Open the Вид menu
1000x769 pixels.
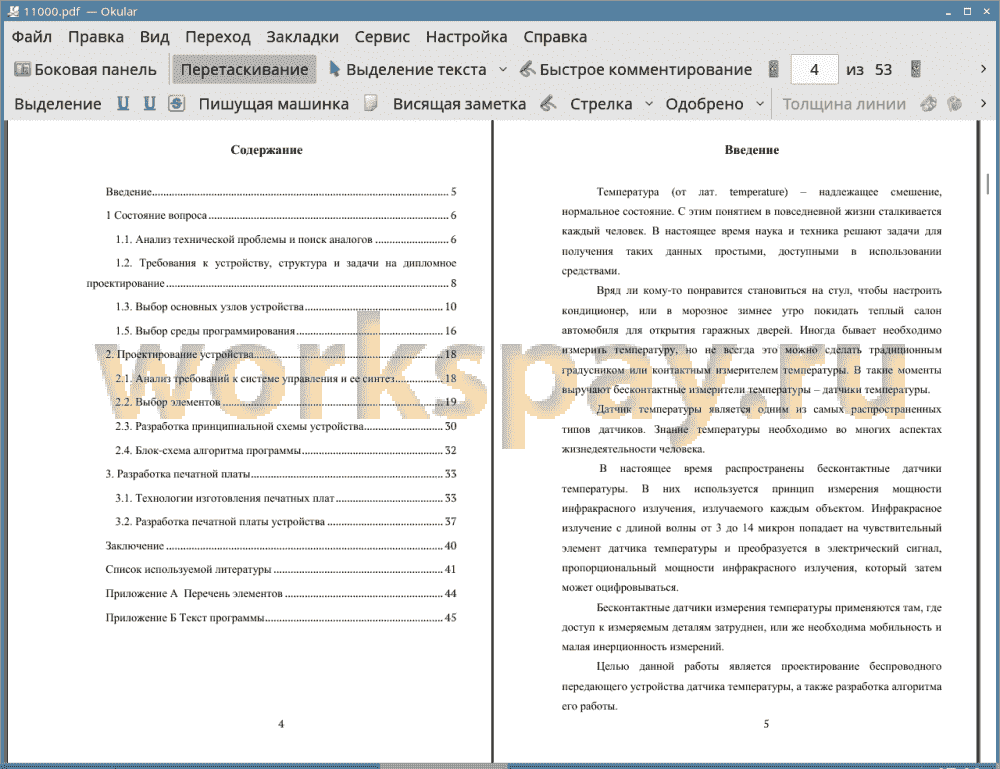[154, 37]
